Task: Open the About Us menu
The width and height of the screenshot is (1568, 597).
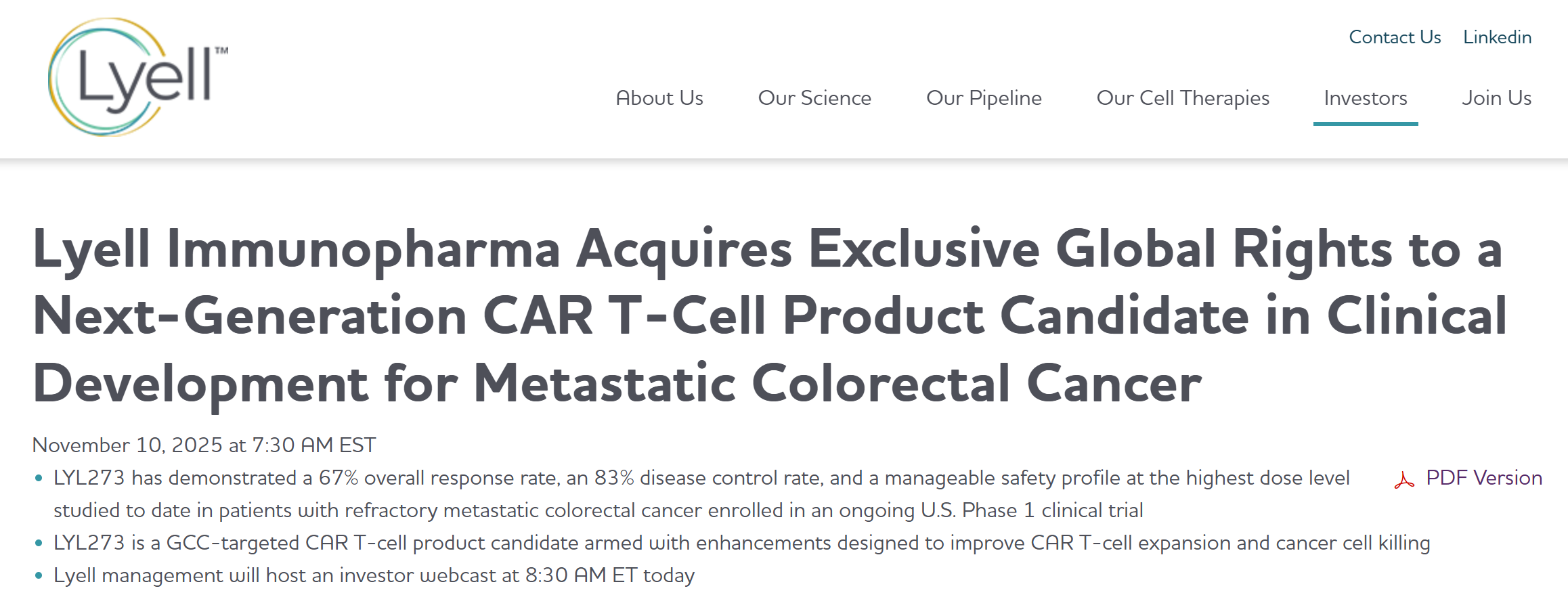Action: point(659,98)
